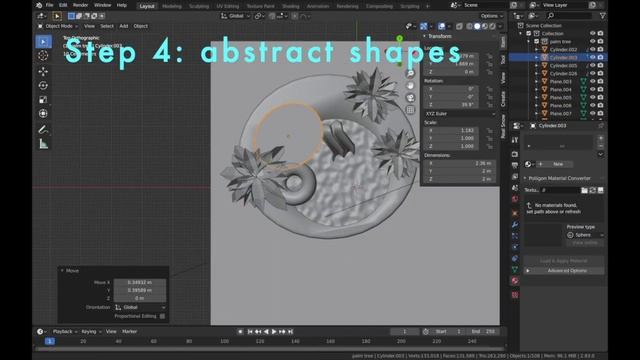Open the Output properties tab icon
Screen dimensions: 640x360
tap(515, 165)
